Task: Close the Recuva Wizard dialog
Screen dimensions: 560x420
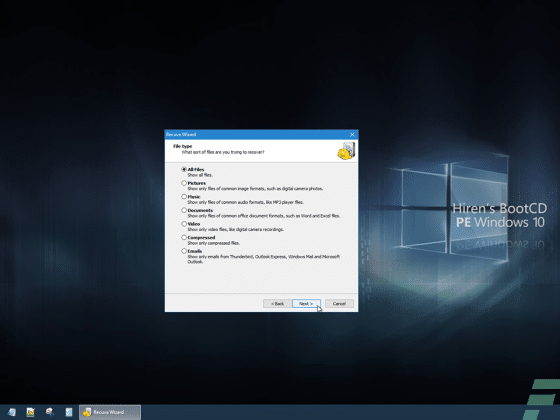Action: coord(352,135)
